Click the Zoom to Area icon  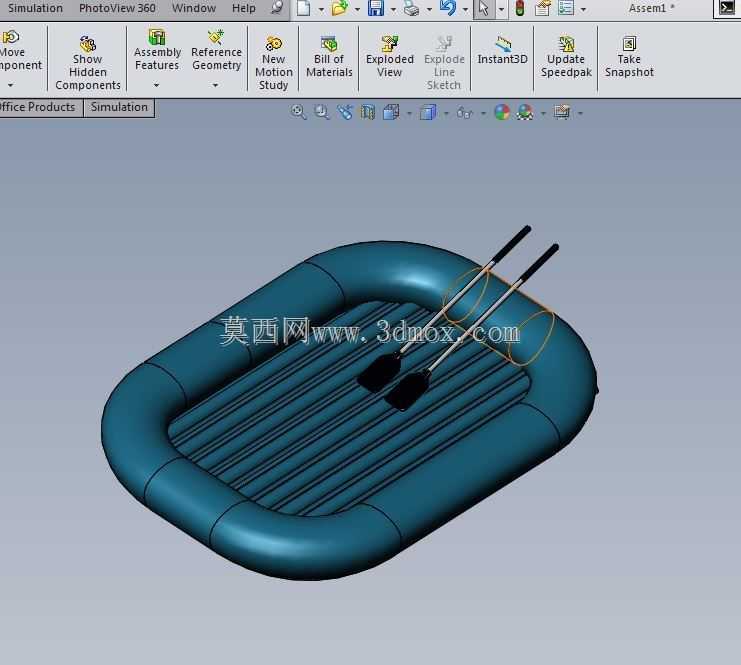[322, 112]
